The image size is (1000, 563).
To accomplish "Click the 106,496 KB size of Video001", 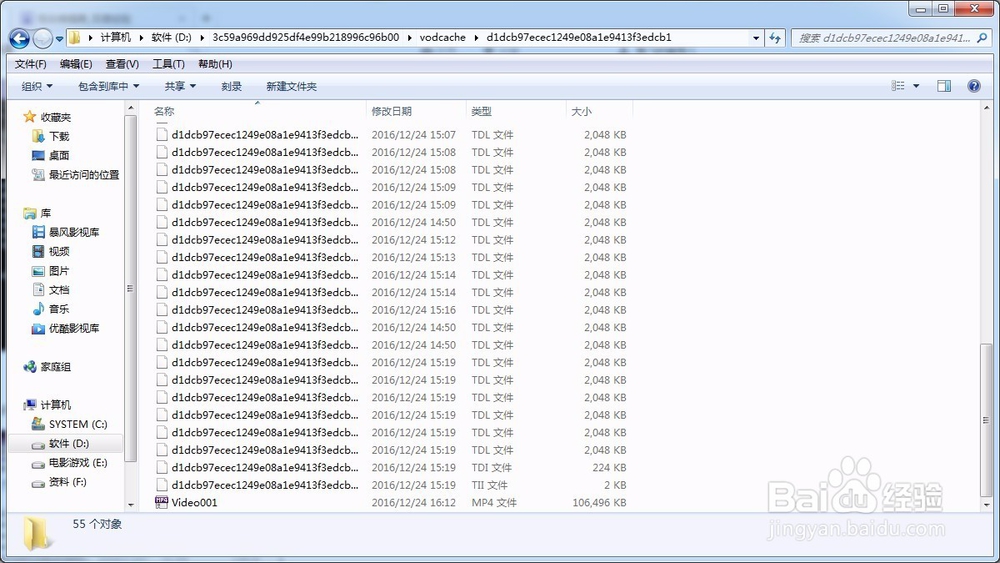I will click(599, 502).
